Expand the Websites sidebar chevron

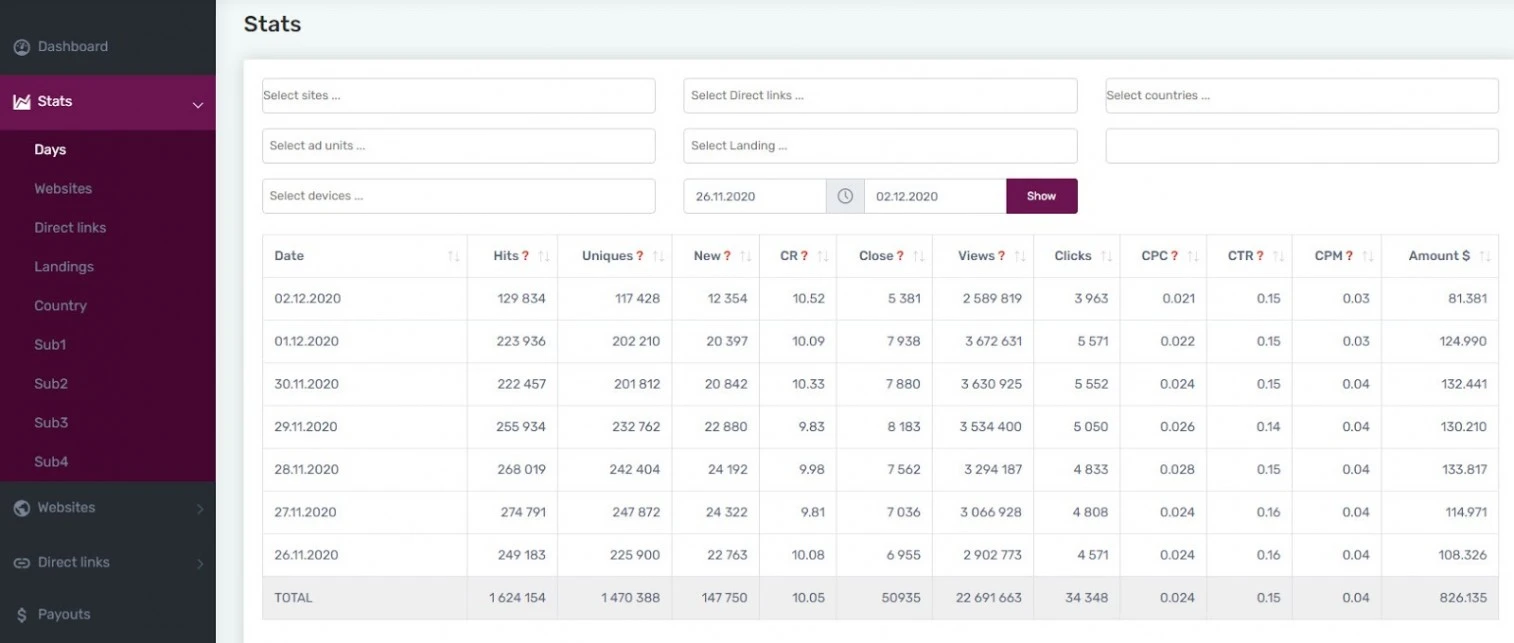(199, 510)
